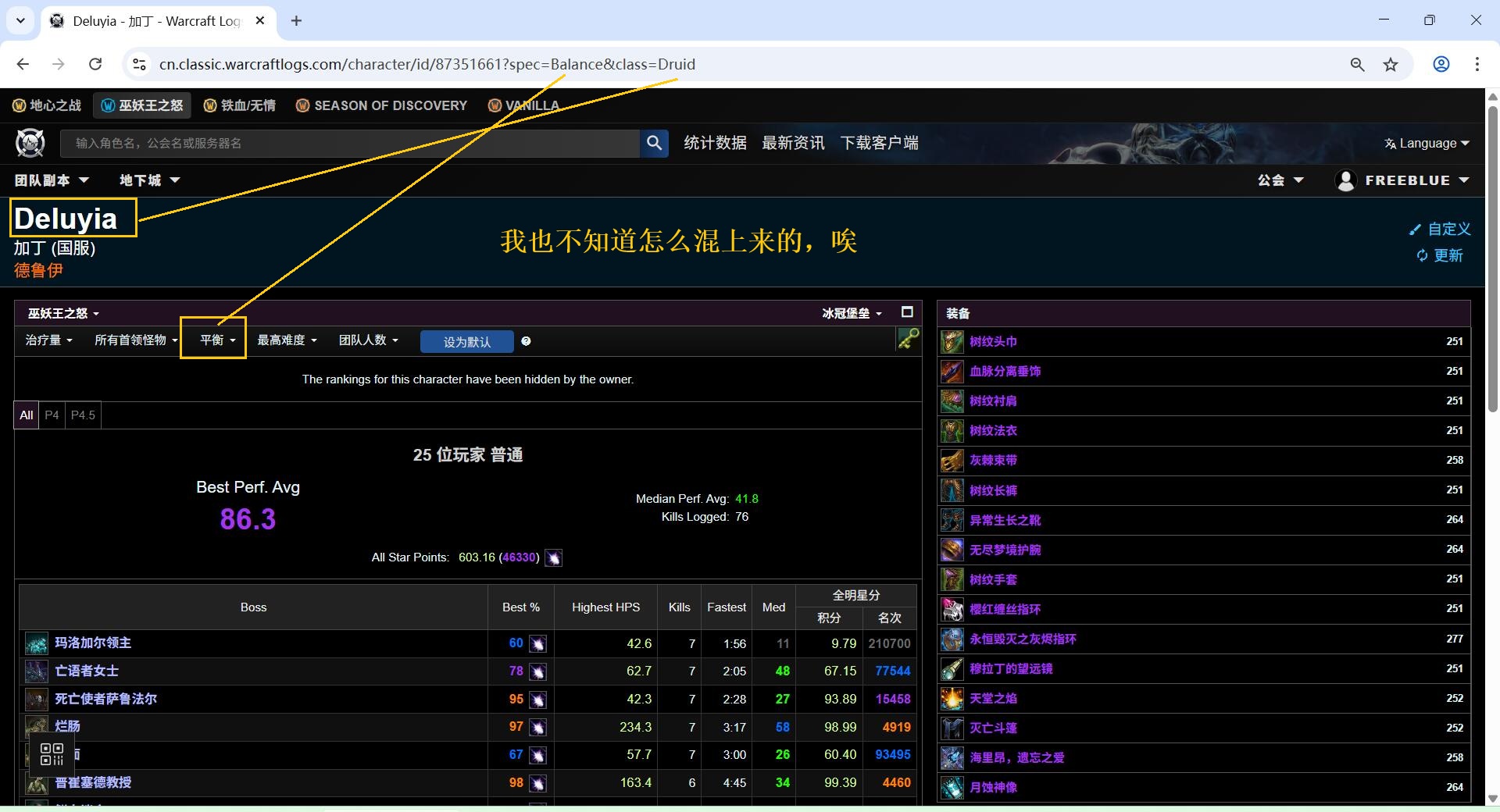
Task: Click the 海里昂,遗忘之爱 item link
Action: pyautogui.click(x=1016, y=757)
